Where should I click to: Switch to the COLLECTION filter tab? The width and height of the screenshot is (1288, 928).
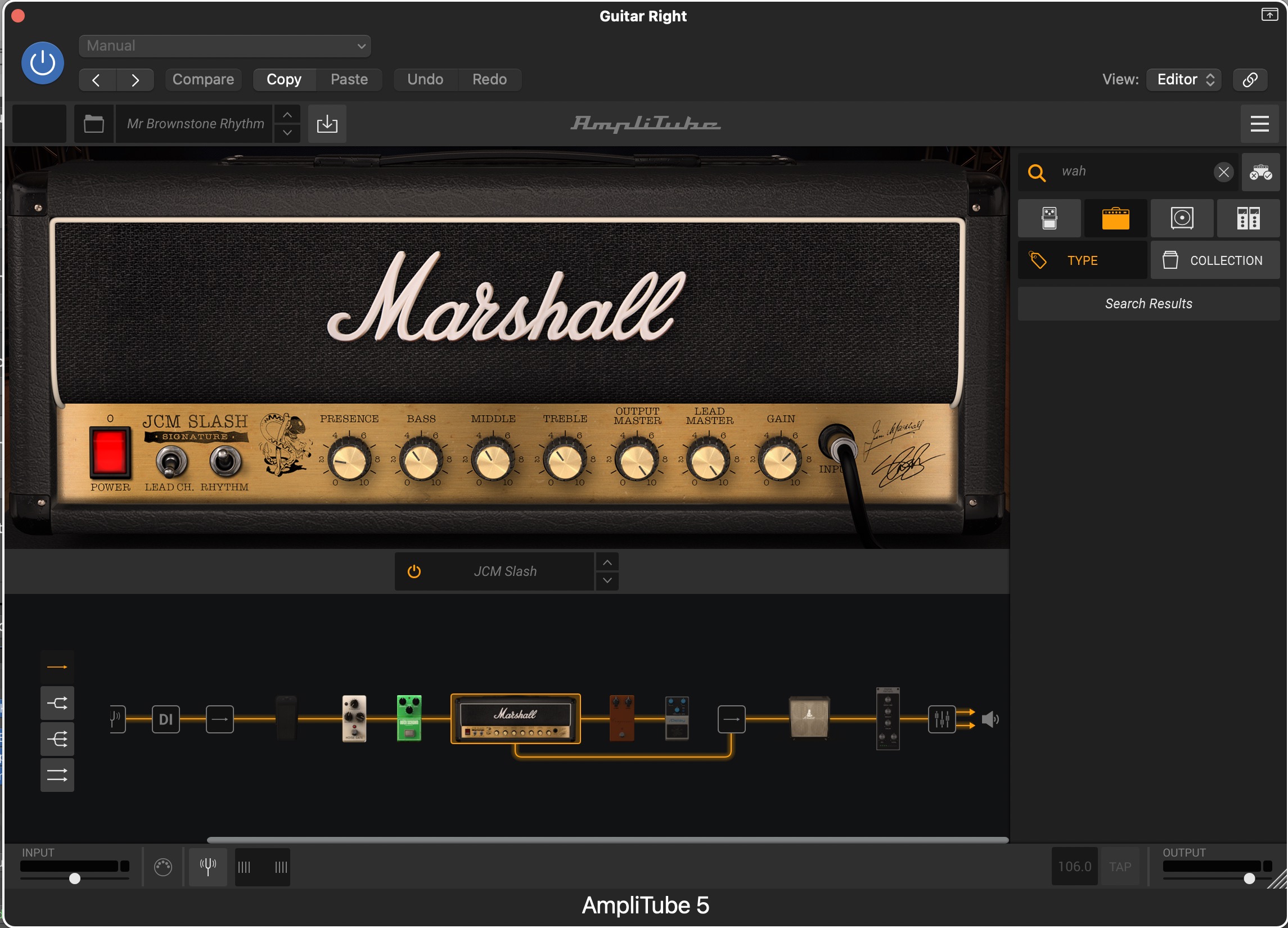(x=1215, y=260)
